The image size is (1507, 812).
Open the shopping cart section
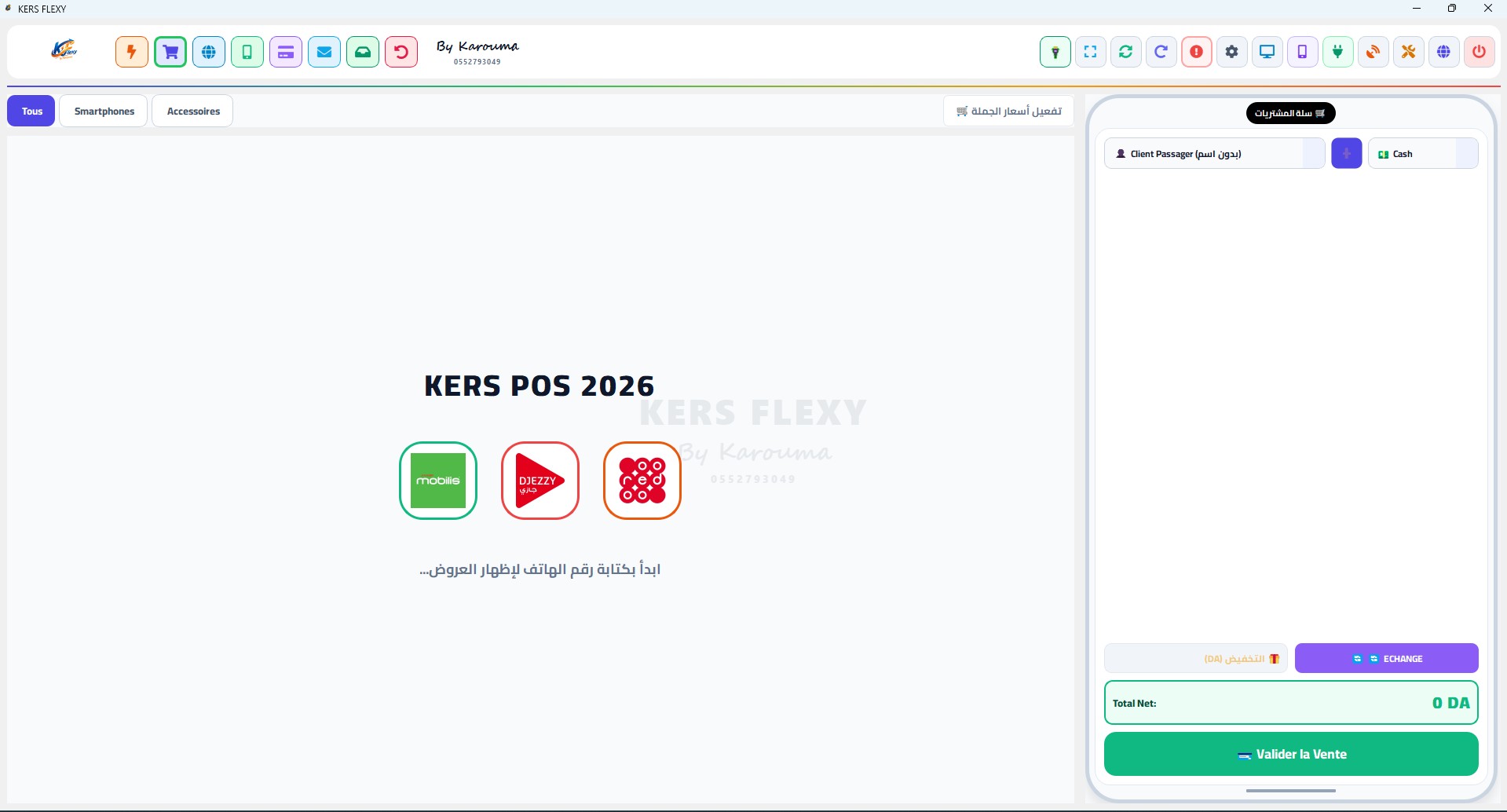pos(170,52)
